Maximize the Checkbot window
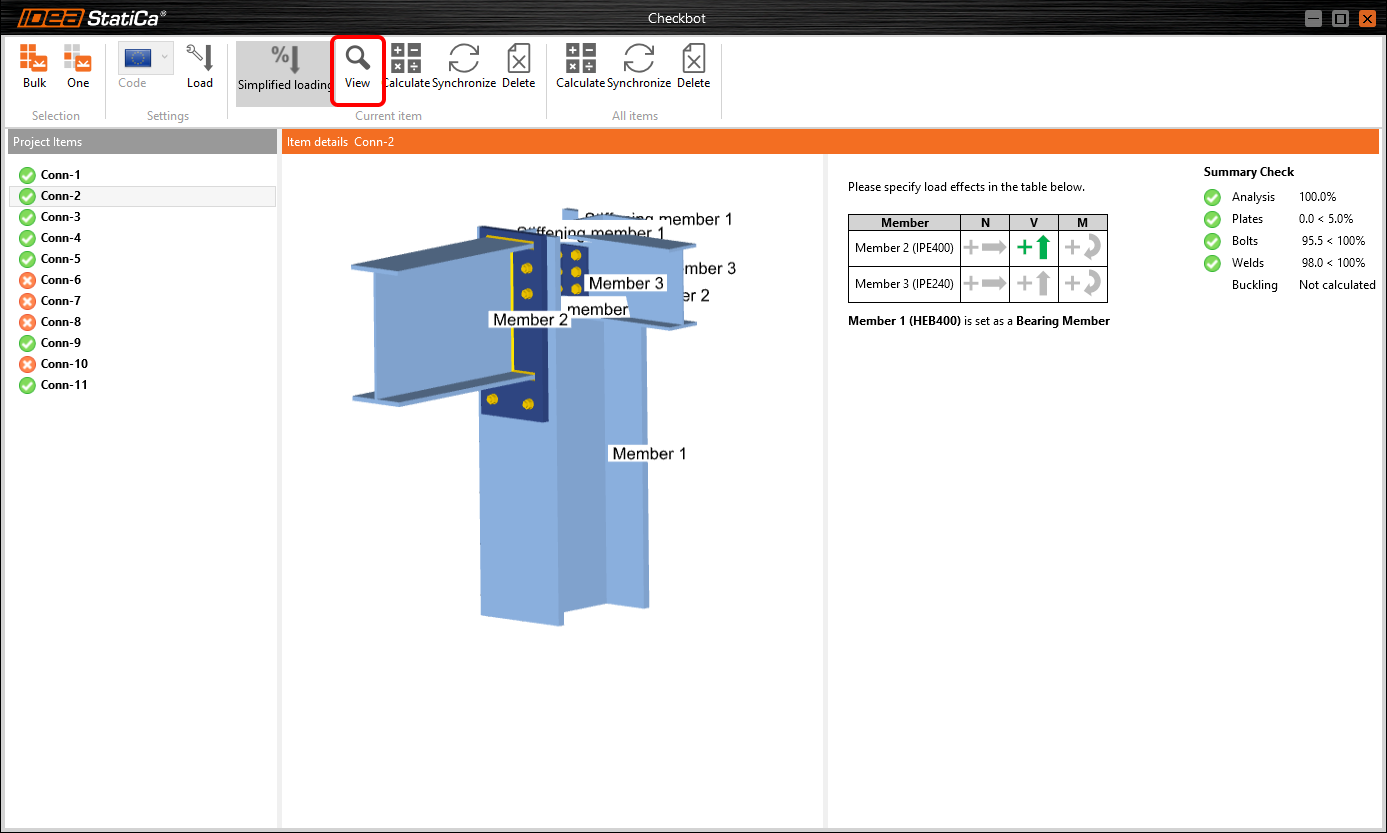This screenshot has height=833, width=1387. tap(1340, 19)
